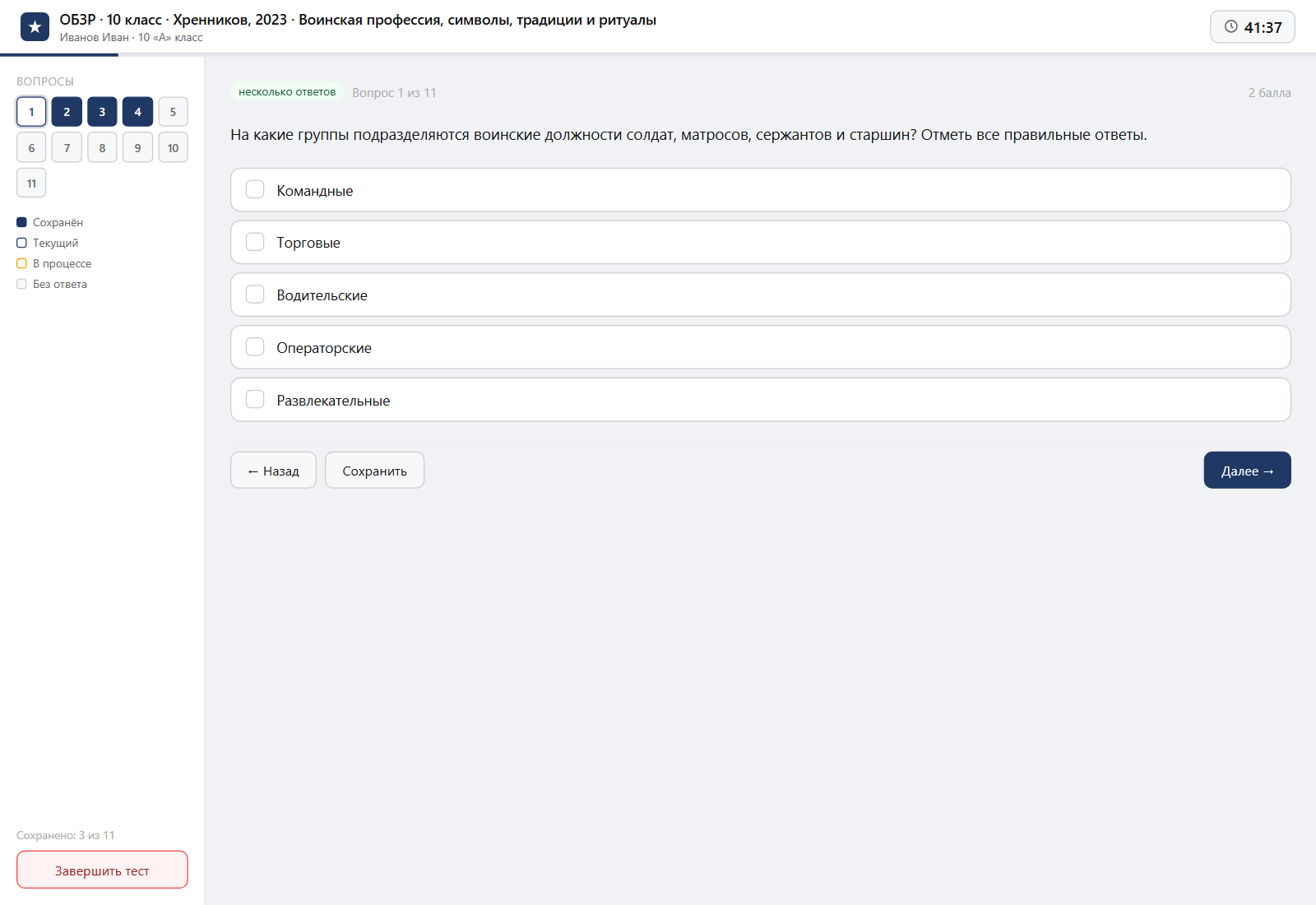The height and width of the screenshot is (905, 1316).
Task: Click the 'Иванов Иван · 10 «А» класс' subtitle
Action: (131, 38)
